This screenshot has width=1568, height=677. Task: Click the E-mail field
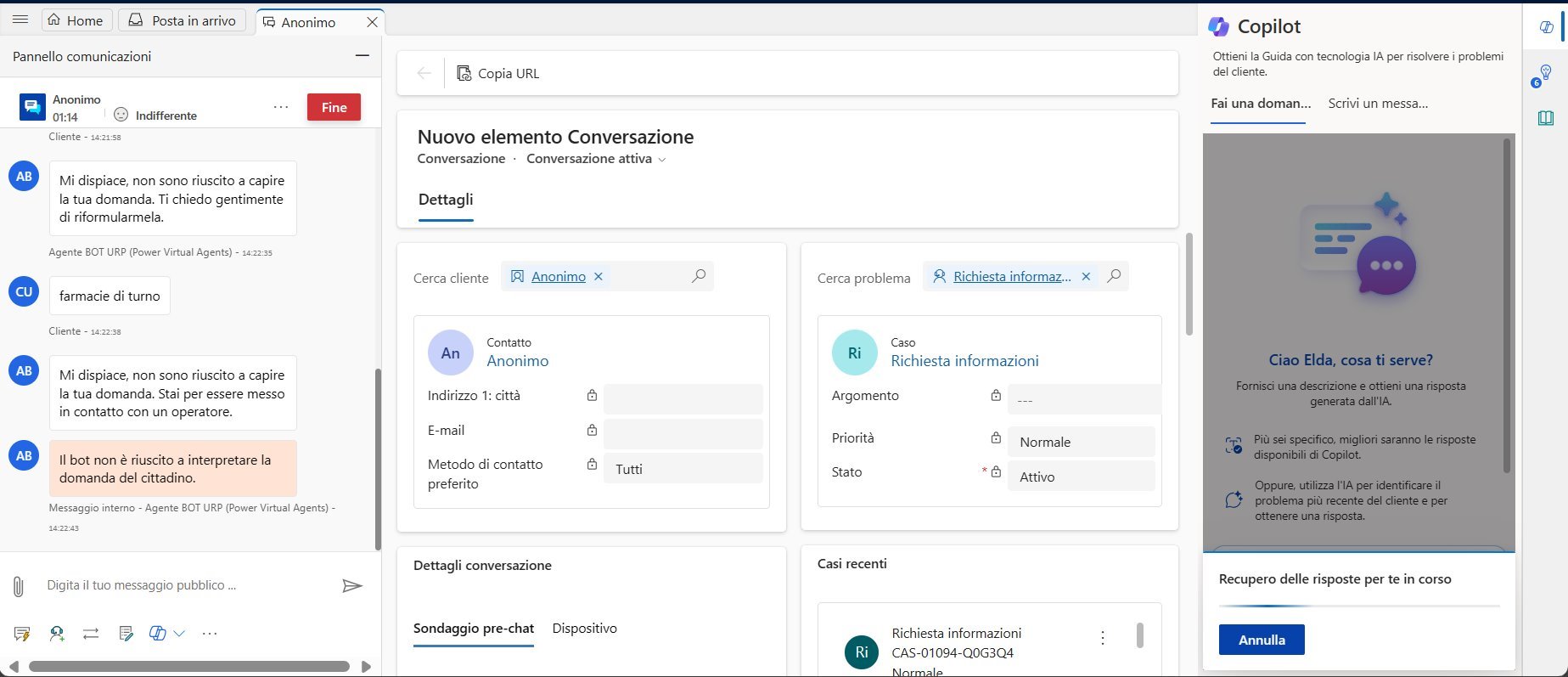coord(683,434)
